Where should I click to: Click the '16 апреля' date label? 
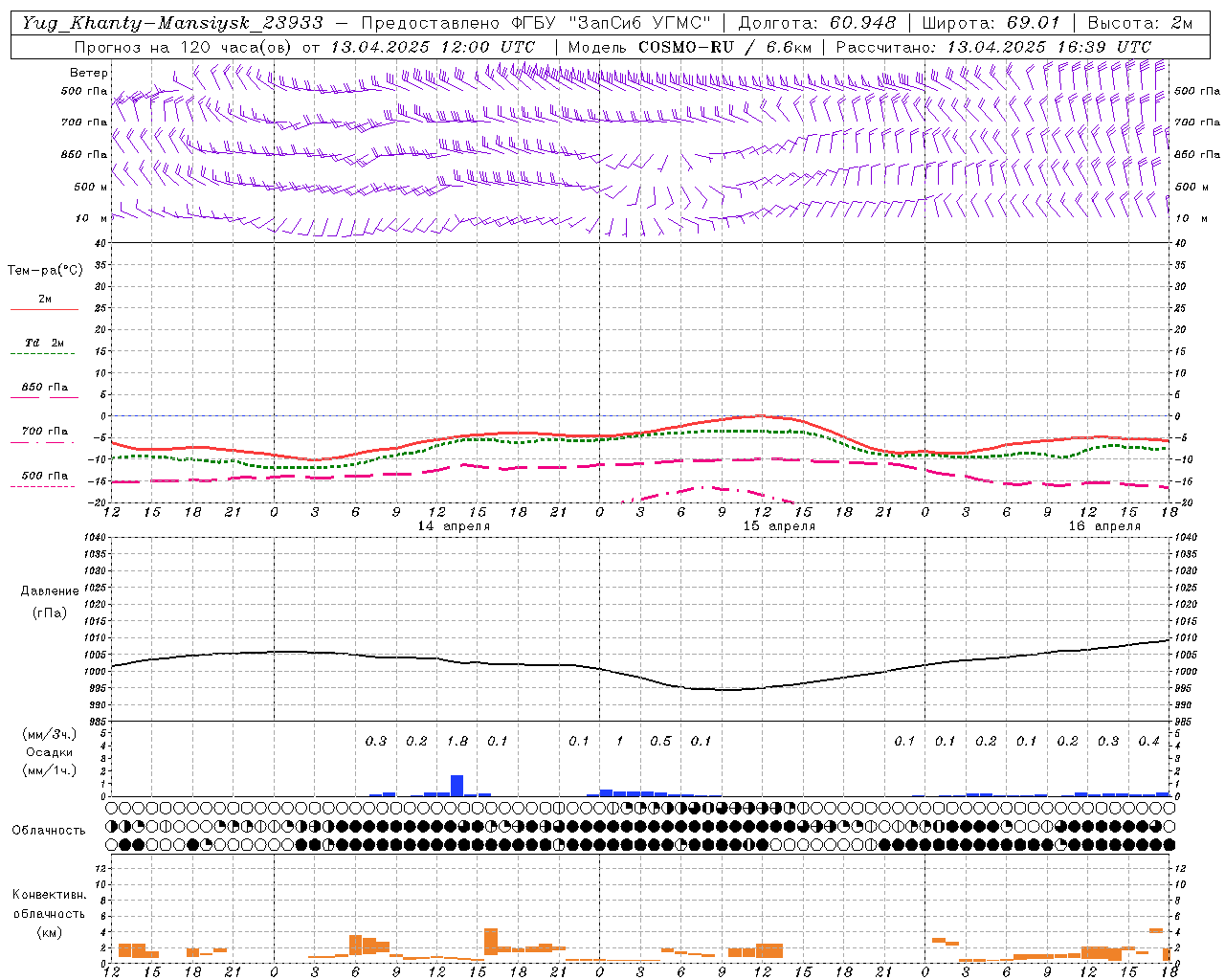(1104, 525)
